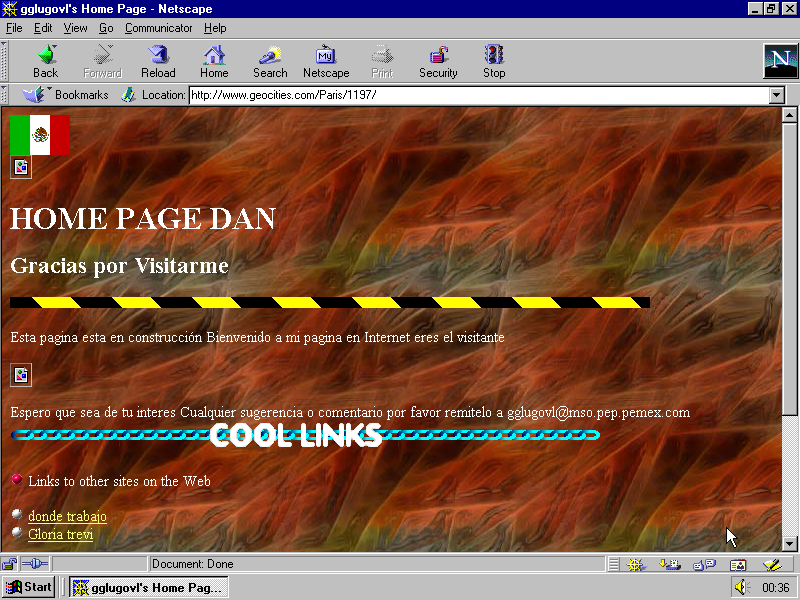Click the security padlock in status bar
The image size is (800, 600).
(9, 564)
